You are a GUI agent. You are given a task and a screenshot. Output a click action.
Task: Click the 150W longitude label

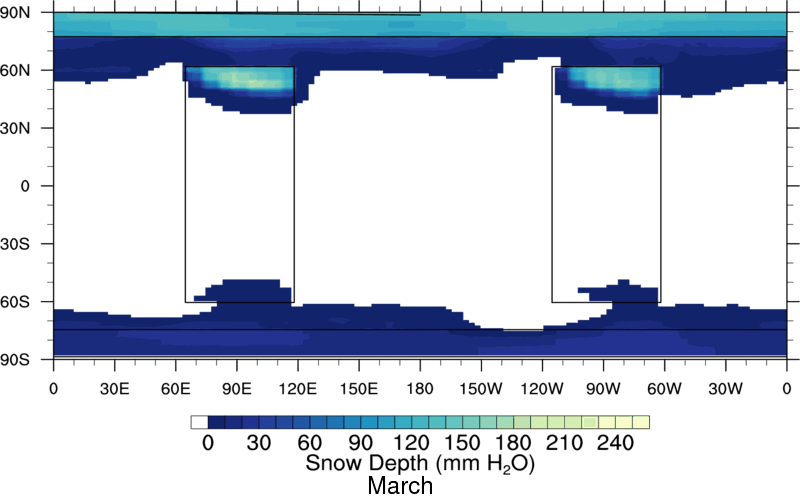tap(481, 389)
